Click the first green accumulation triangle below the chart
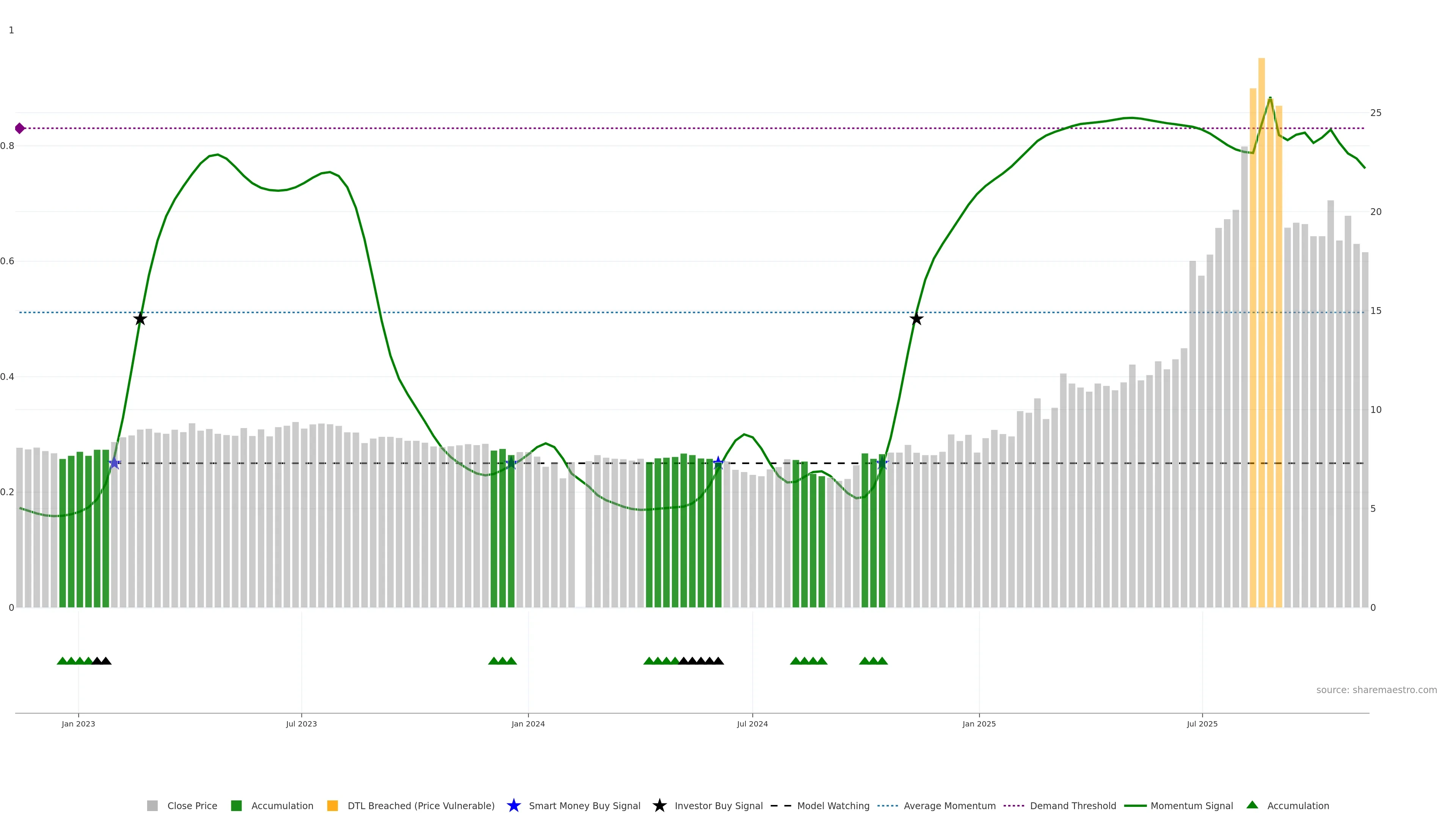The height and width of the screenshot is (819, 1456). [62, 661]
